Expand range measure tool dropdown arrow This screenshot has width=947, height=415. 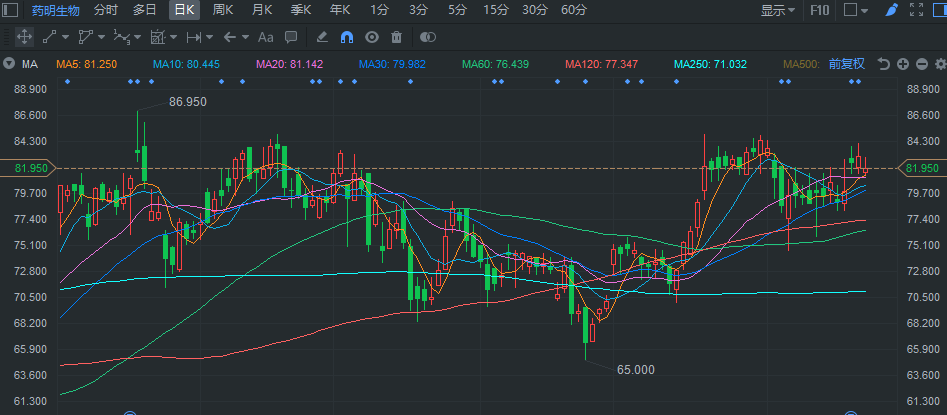click(210, 37)
